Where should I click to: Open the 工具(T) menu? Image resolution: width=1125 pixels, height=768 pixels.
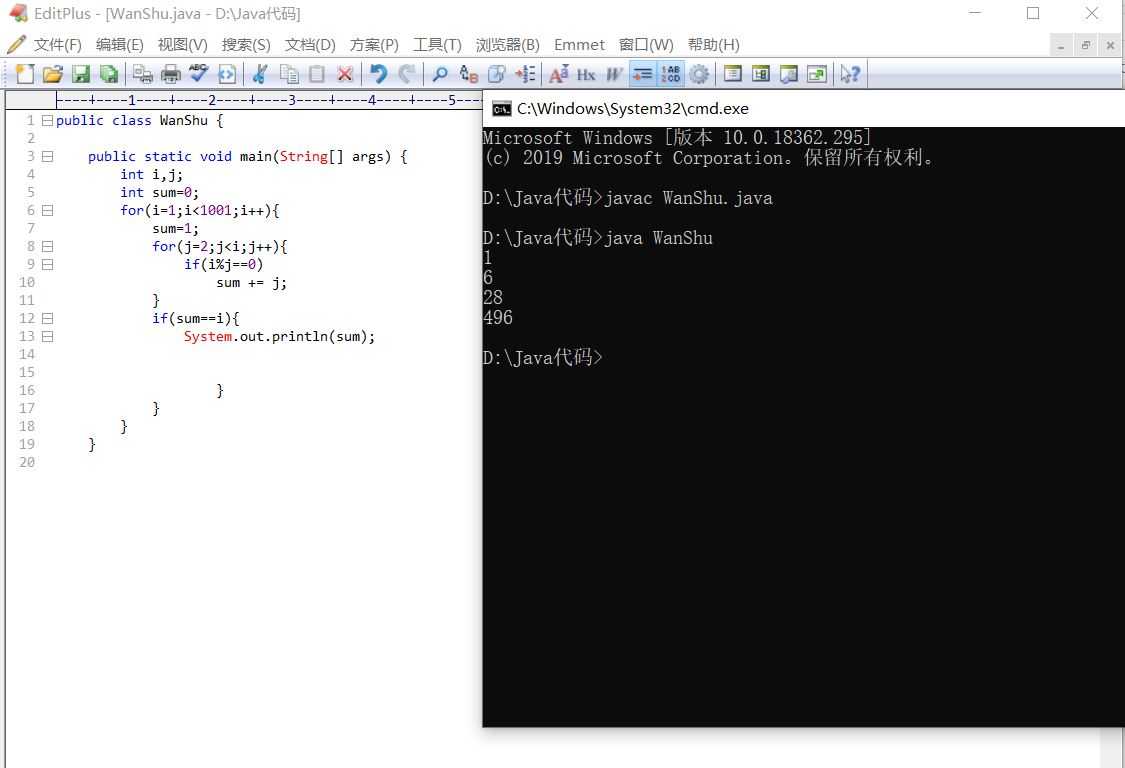click(437, 45)
